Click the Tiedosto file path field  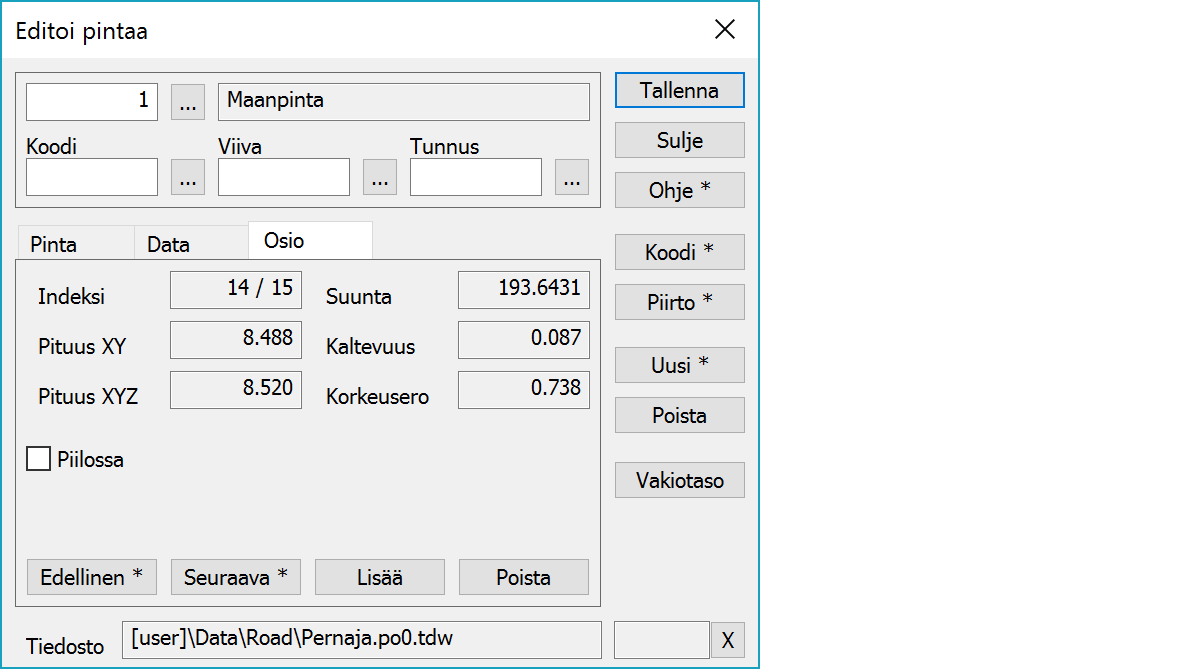[361, 640]
